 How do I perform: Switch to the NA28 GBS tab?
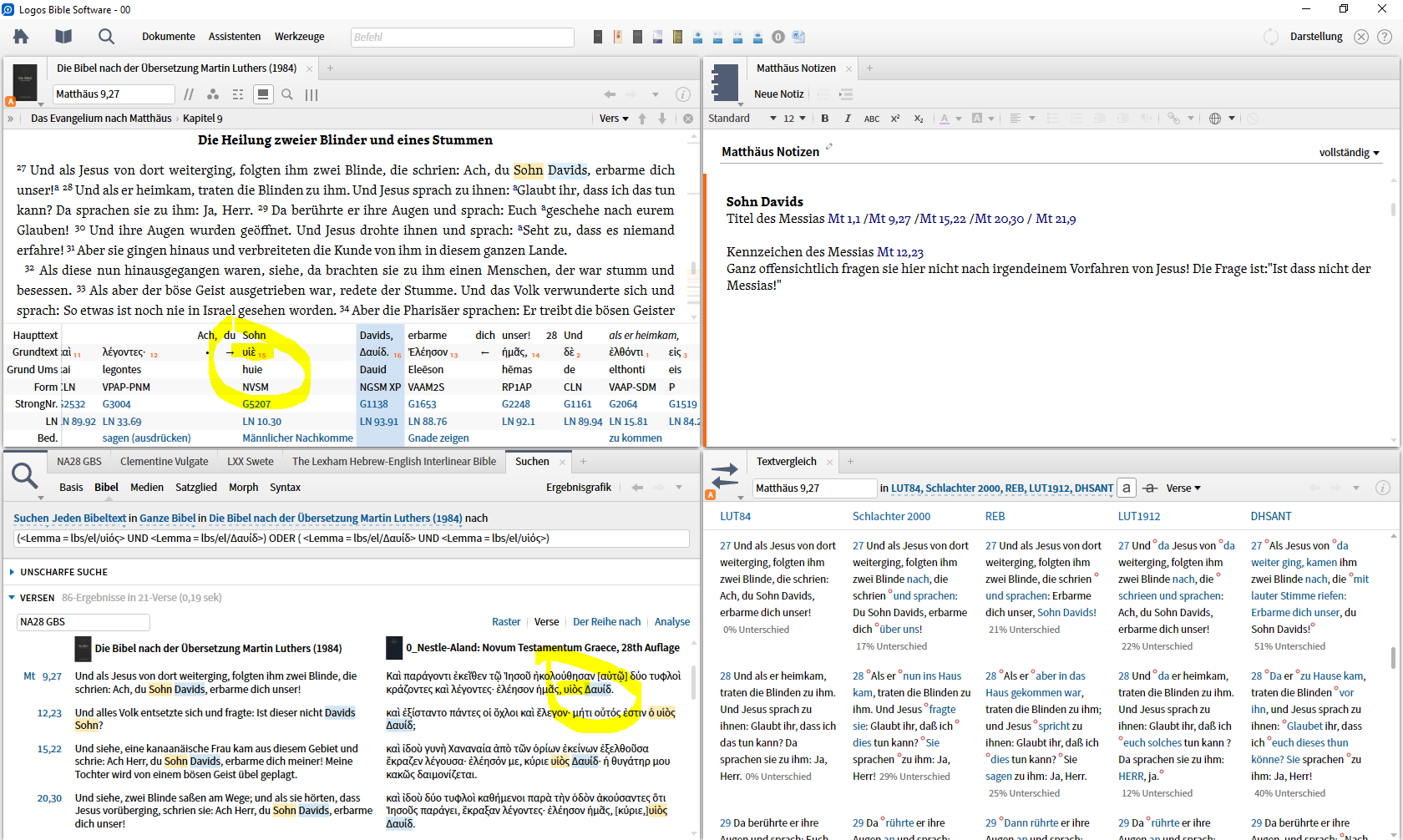pyautogui.click(x=79, y=462)
